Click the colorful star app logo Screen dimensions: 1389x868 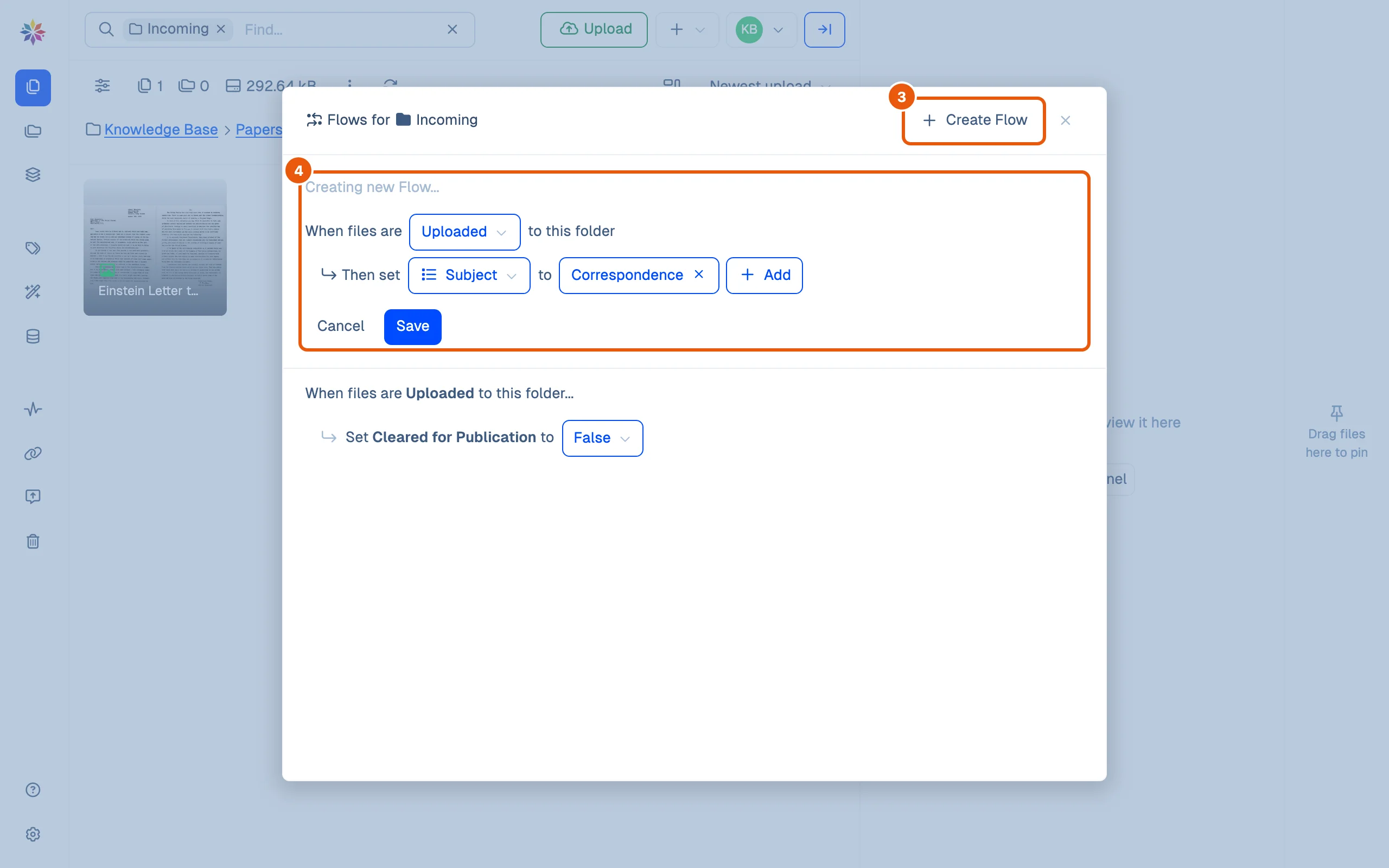point(33,31)
